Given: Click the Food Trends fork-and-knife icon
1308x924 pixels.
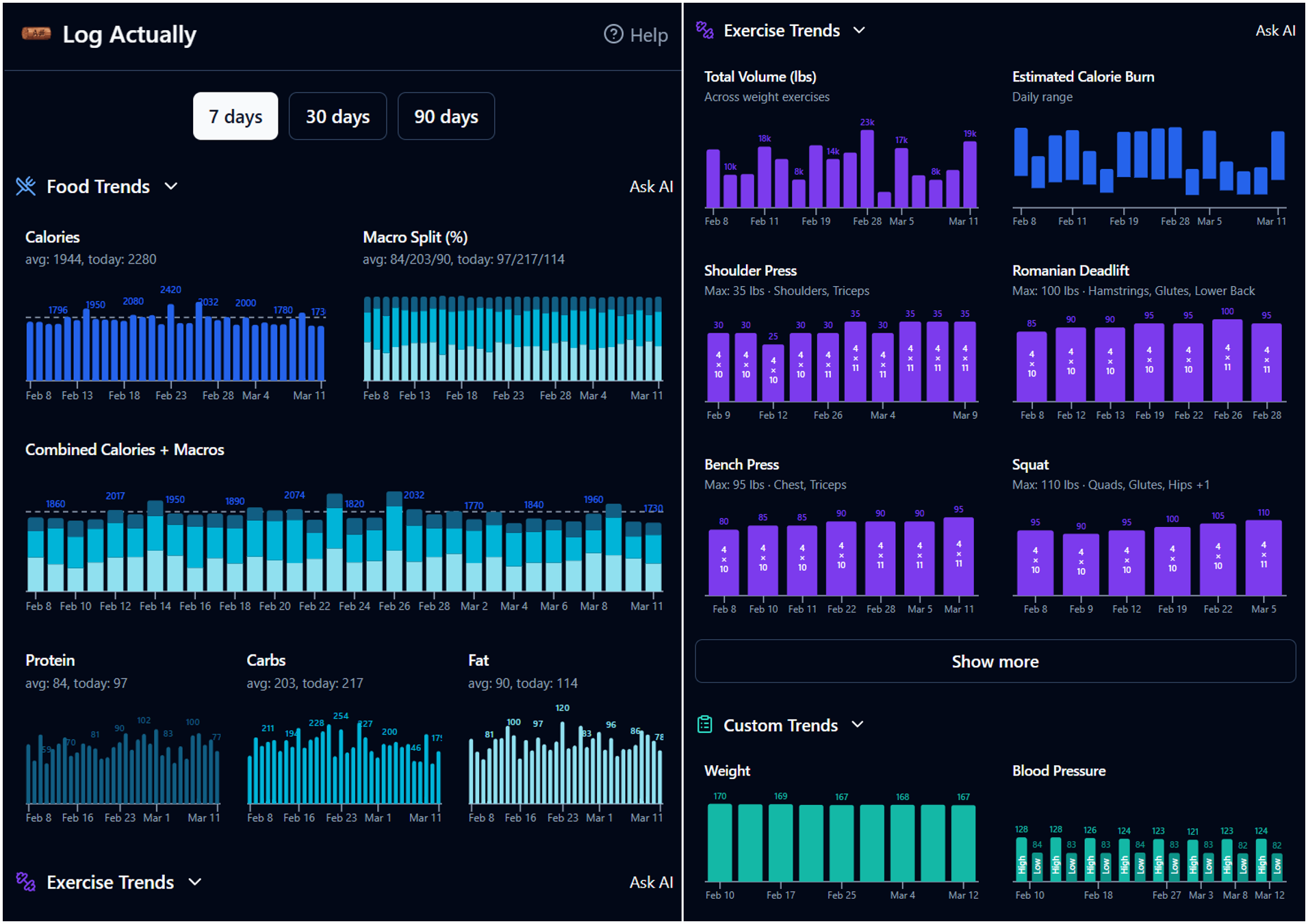Looking at the screenshot, I should 25,185.
